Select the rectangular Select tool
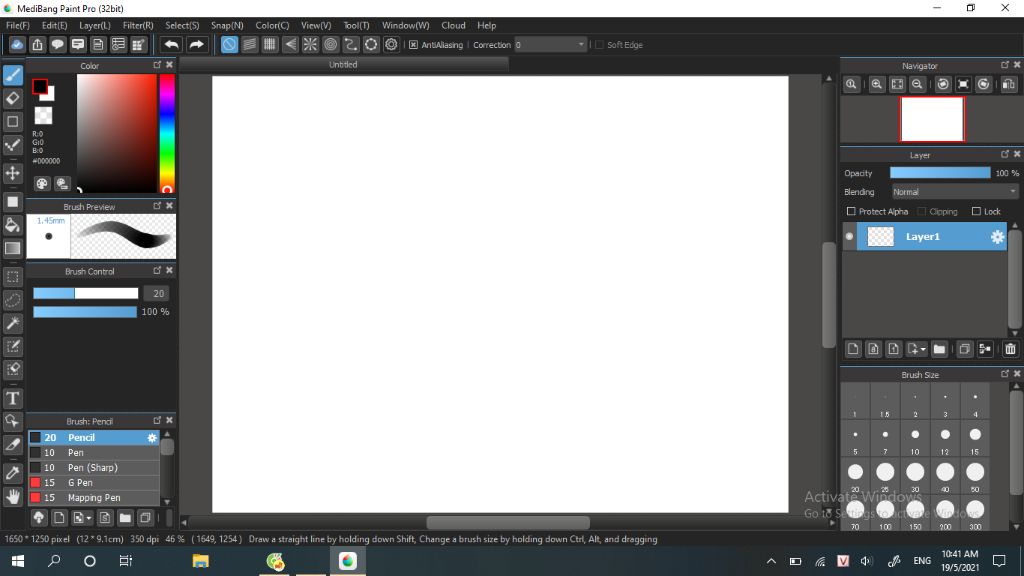 [x=12, y=277]
